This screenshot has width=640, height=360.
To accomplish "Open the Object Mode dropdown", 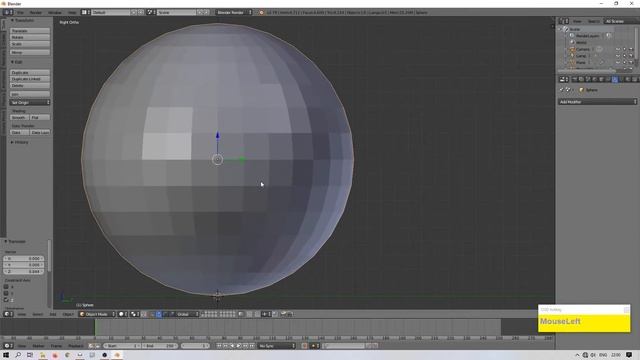I will pyautogui.click(x=97, y=314).
